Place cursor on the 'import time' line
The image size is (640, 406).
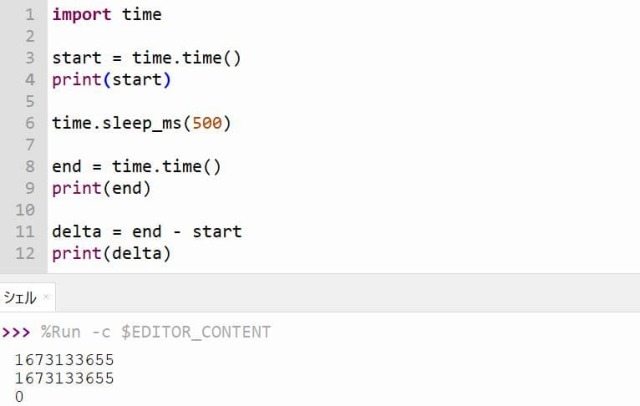[x=107, y=15]
